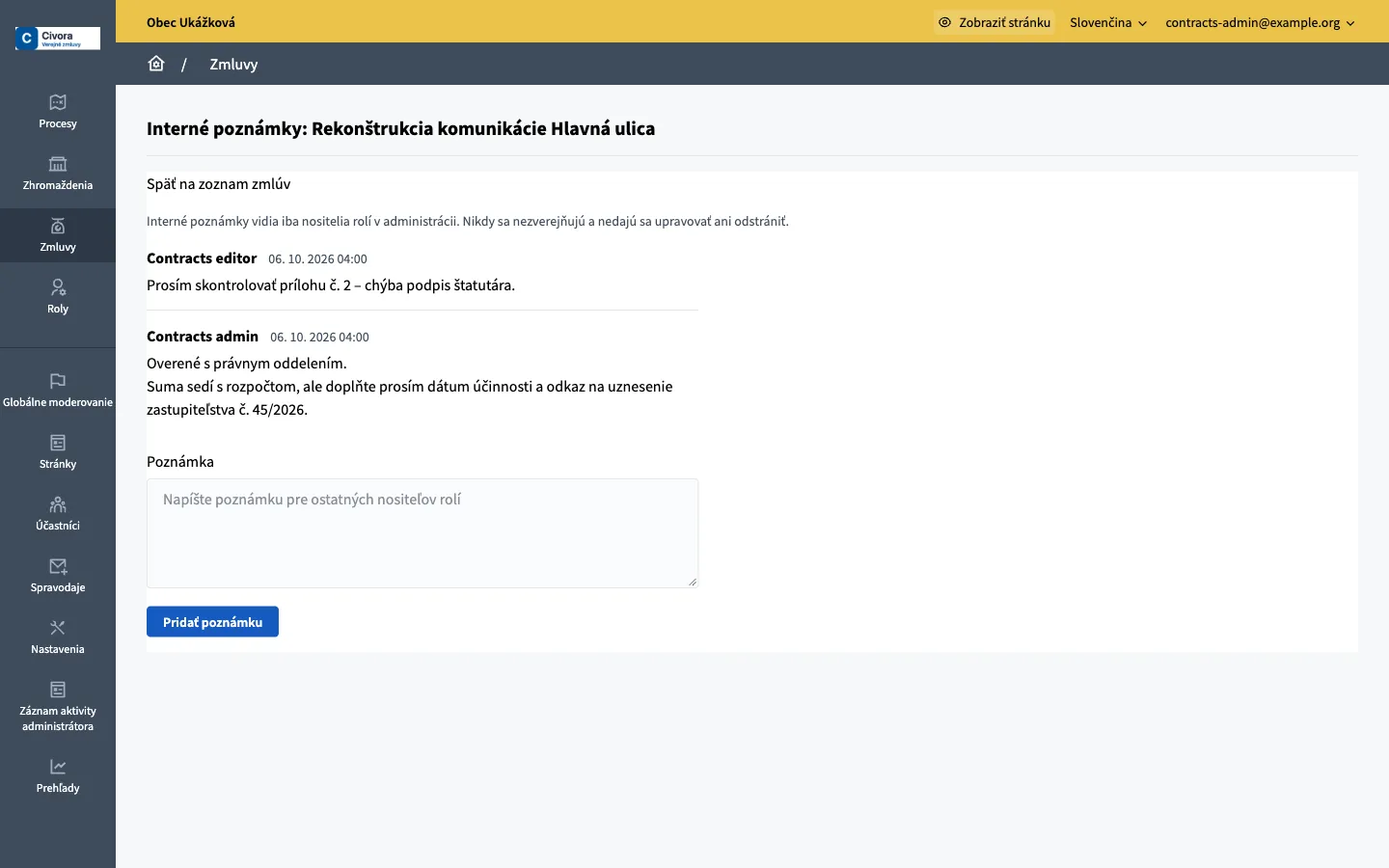Viewport: 1389px width, 868px height.
Task: Select the Contracts admin author name
Action: [x=203, y=337]
